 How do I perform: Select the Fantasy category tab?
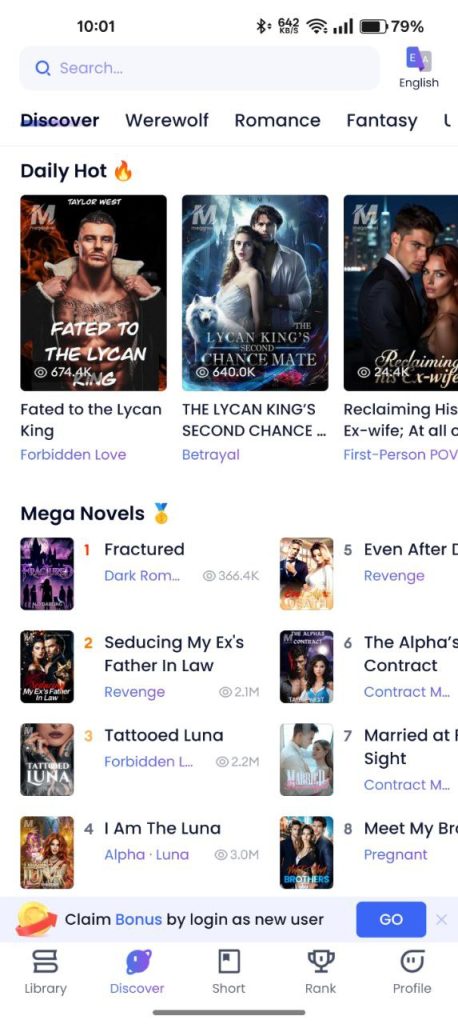point(382,120)
